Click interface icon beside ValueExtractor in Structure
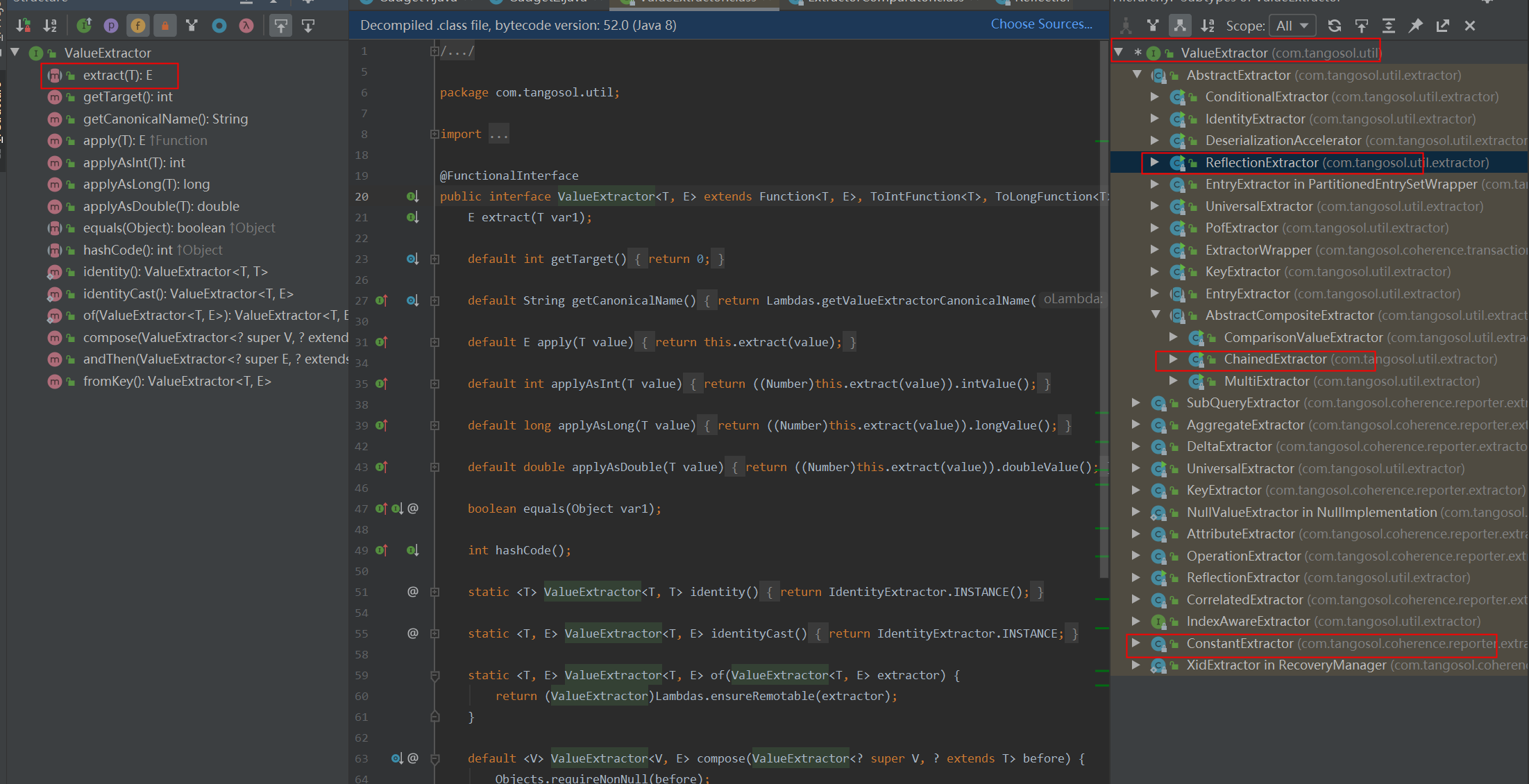 tap(36, 53)
